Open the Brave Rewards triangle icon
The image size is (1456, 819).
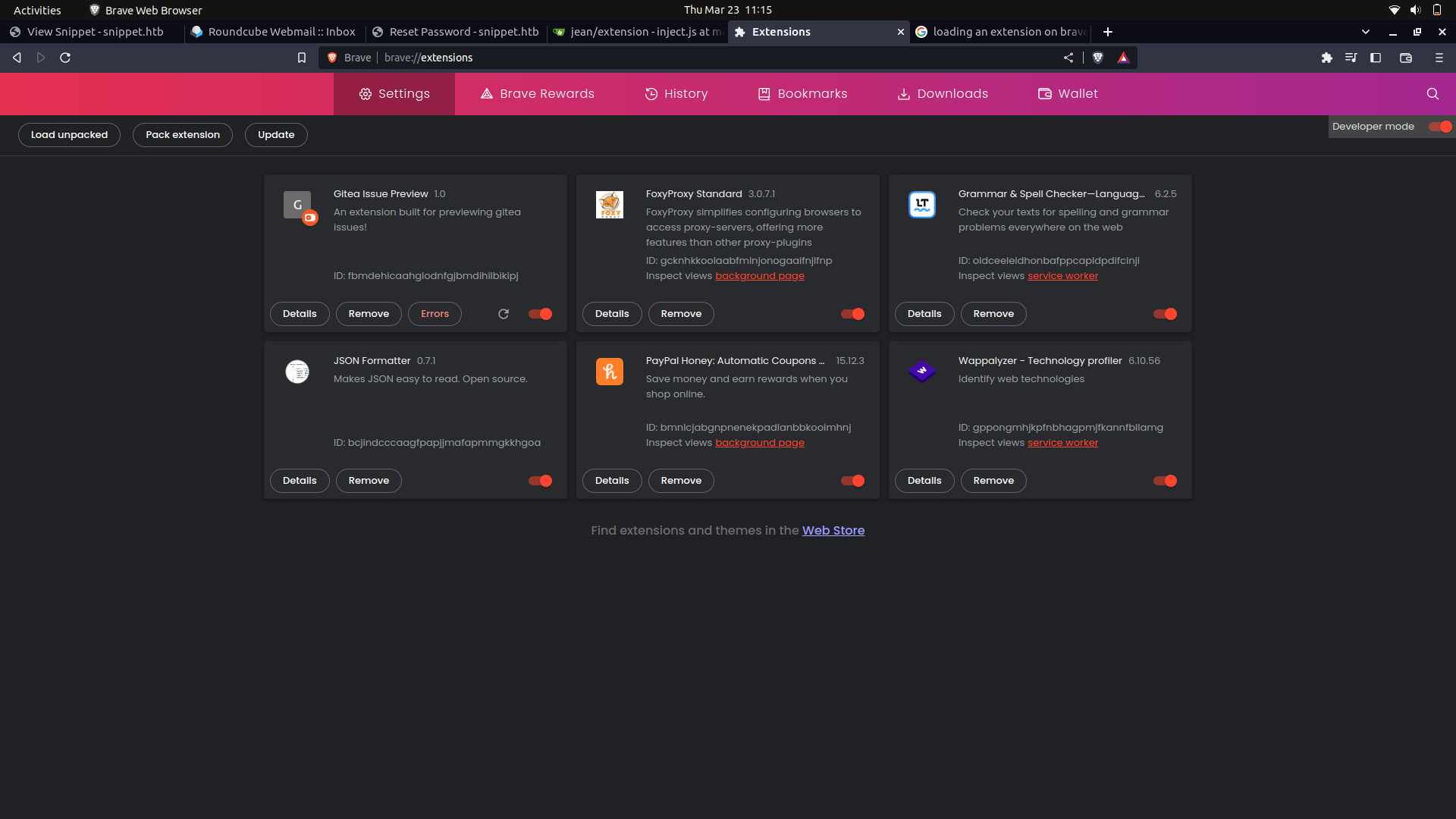1124,57
